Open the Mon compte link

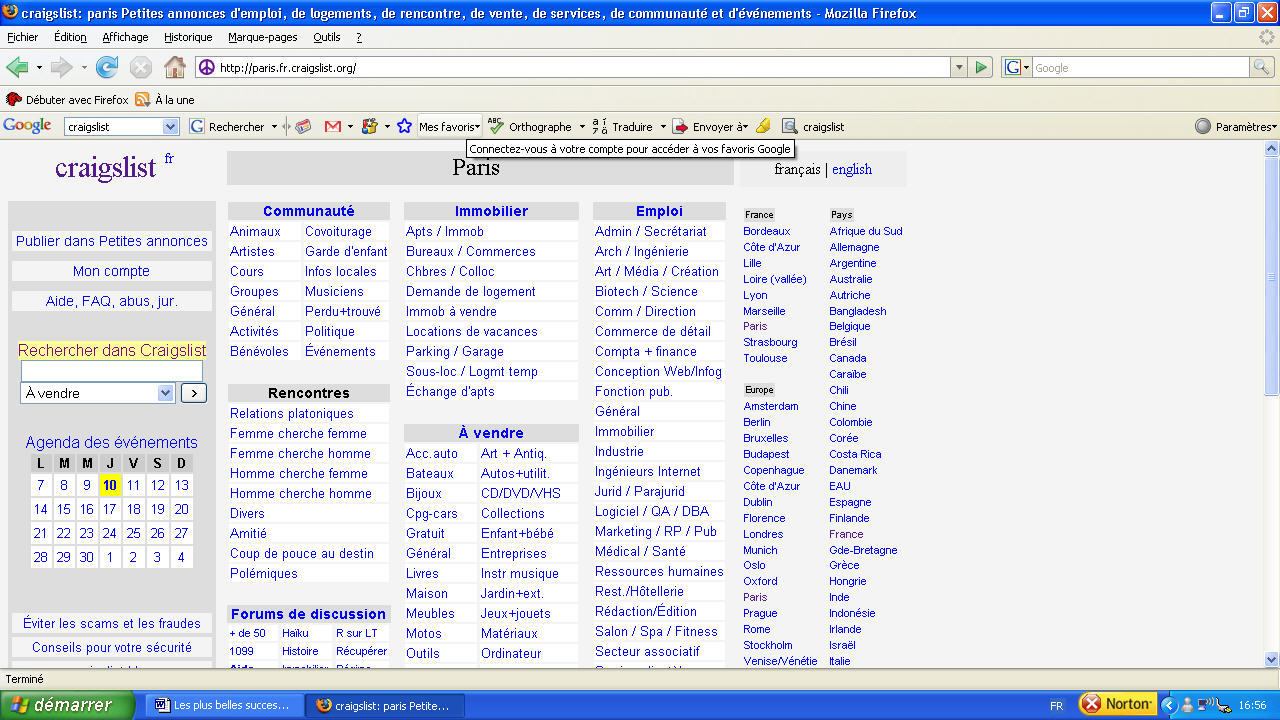pyautogui.click(x=111, y=271)
